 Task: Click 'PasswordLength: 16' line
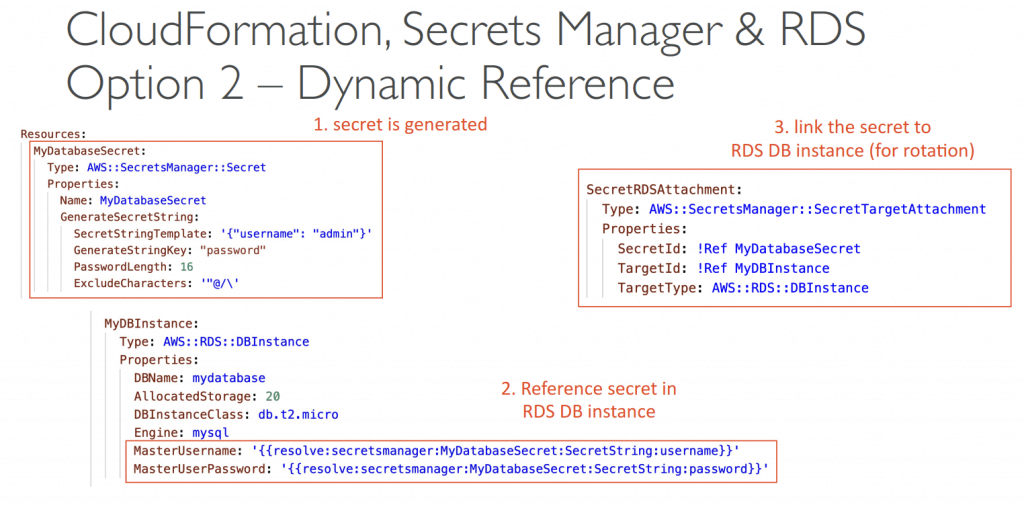tap(133, 267)
